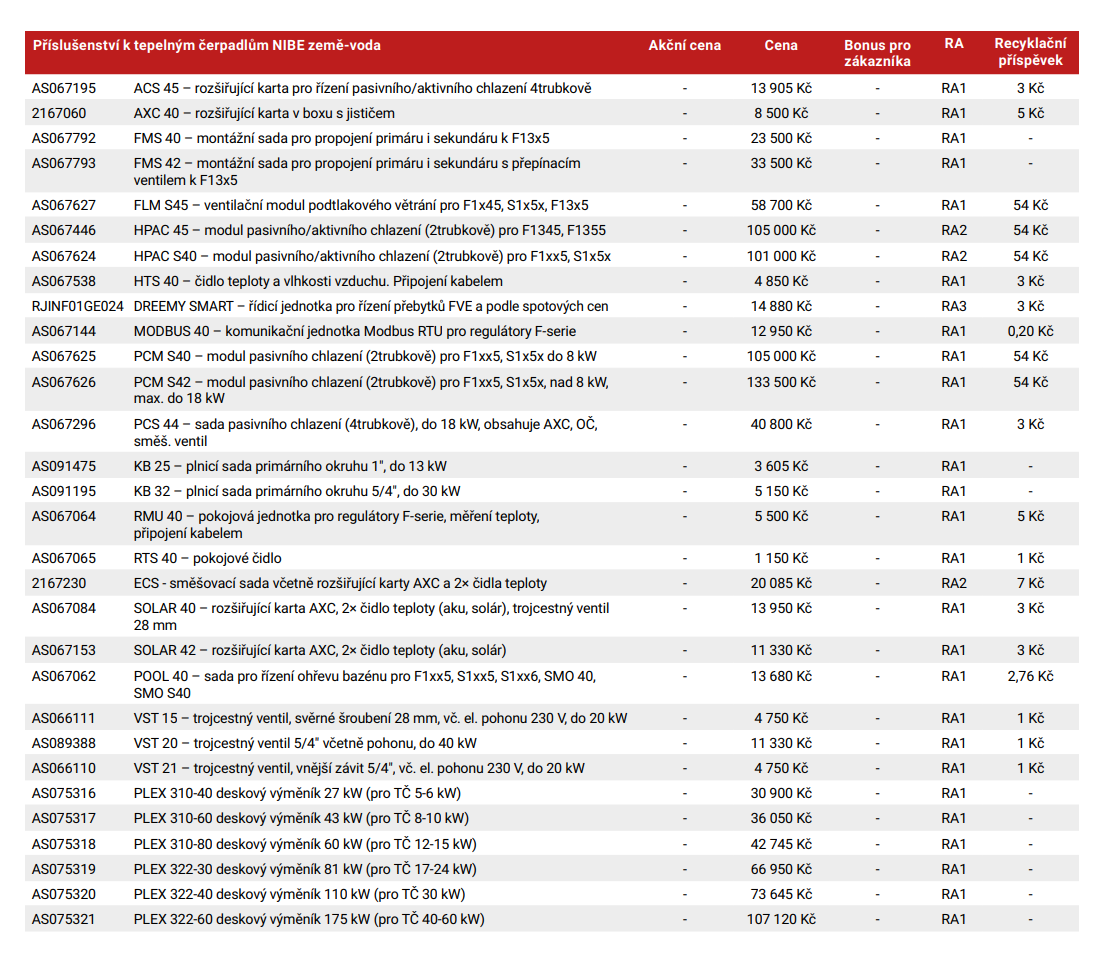Click the 'Cena' column header
This screenshot has width=1112, height=961.
pos(781,45)
